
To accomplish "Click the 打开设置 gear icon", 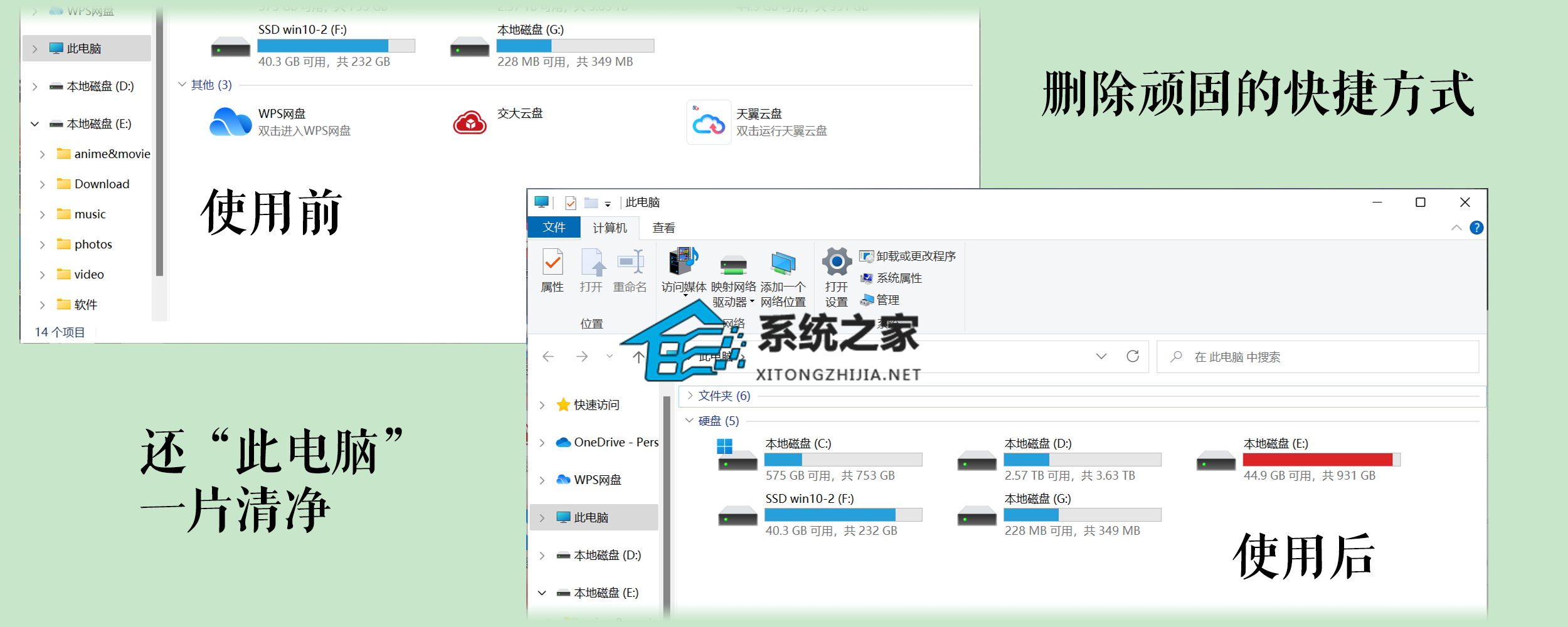I will (x=837, y=262).
